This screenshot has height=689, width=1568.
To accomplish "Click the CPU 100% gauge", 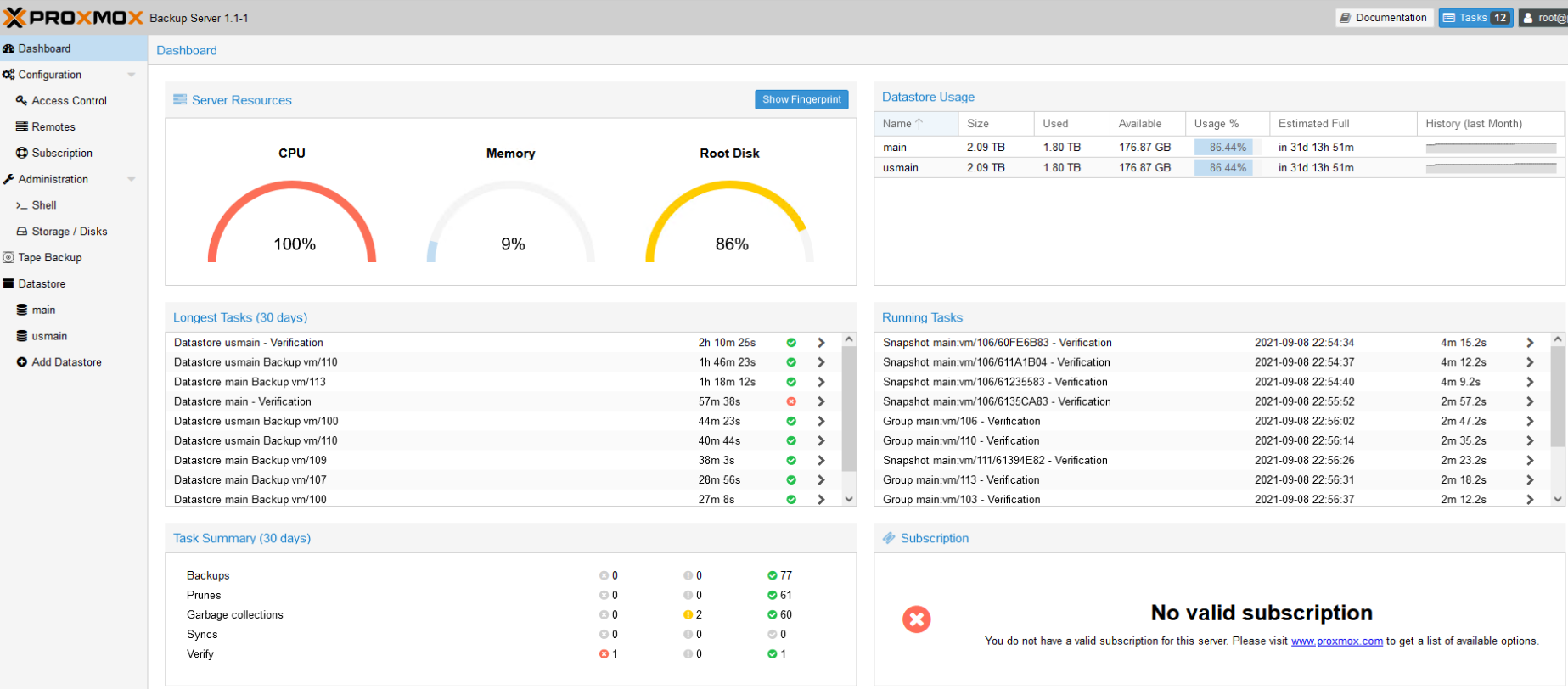I will click(292, 221).
